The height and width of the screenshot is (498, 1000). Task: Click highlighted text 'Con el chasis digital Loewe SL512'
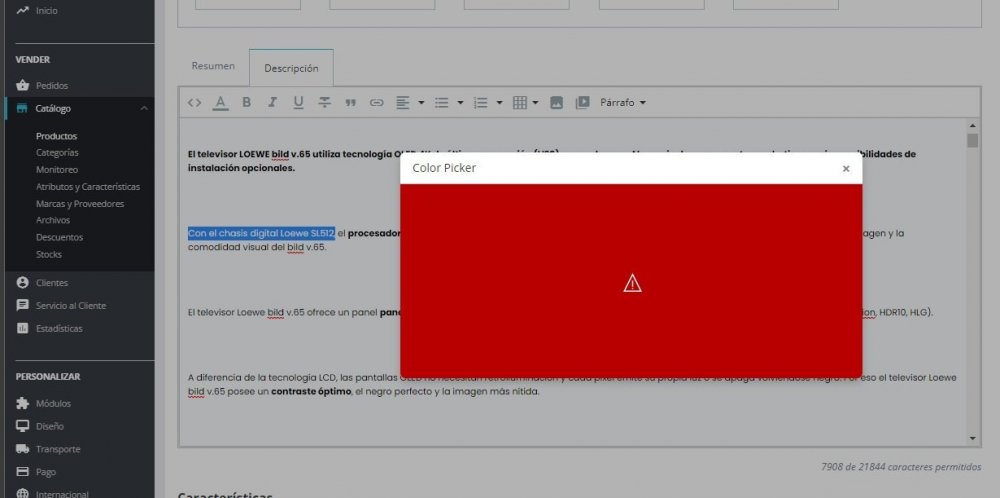261,233
